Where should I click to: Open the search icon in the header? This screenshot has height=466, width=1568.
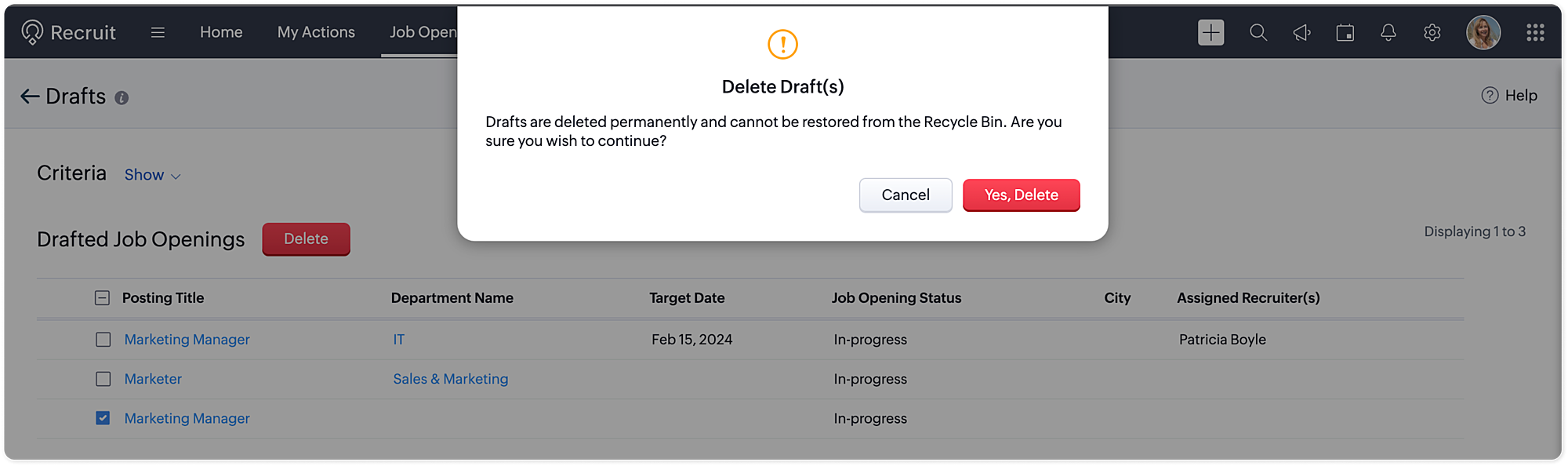tap(1258, 32)
